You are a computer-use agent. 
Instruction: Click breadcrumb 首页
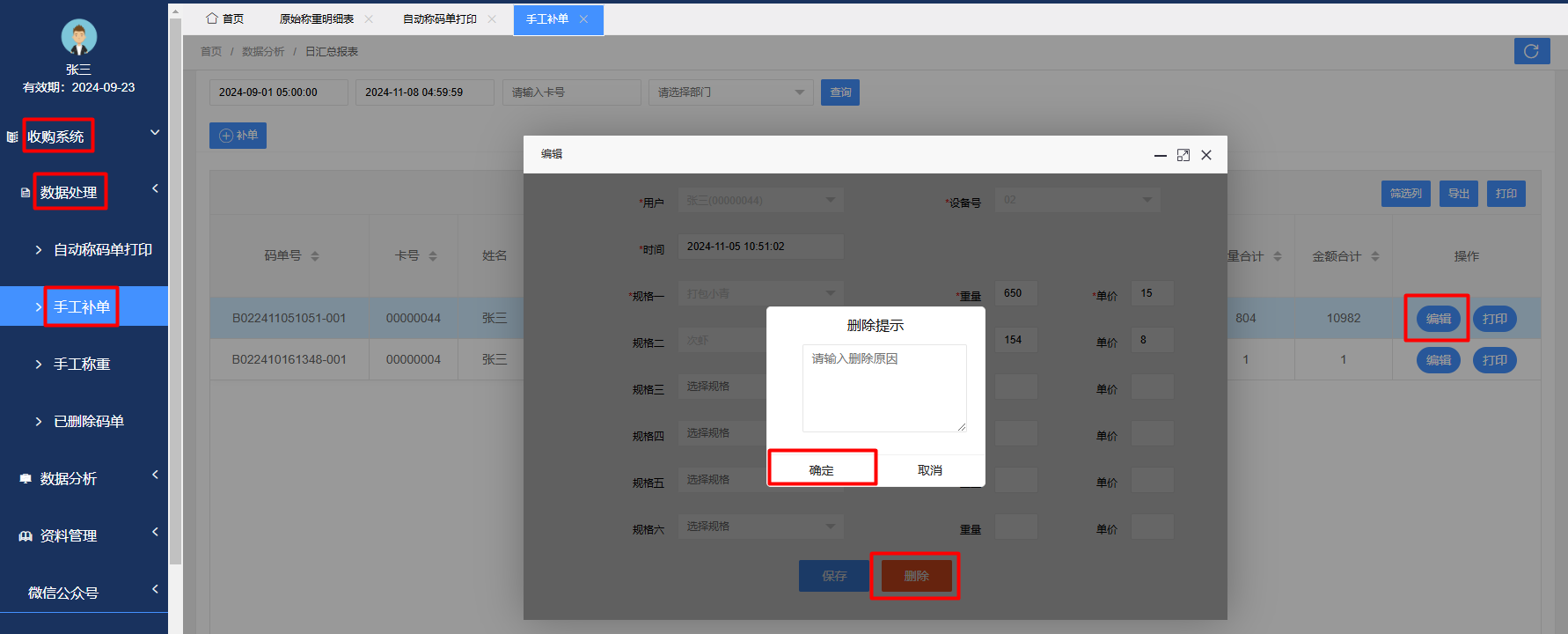coord(211,52)
